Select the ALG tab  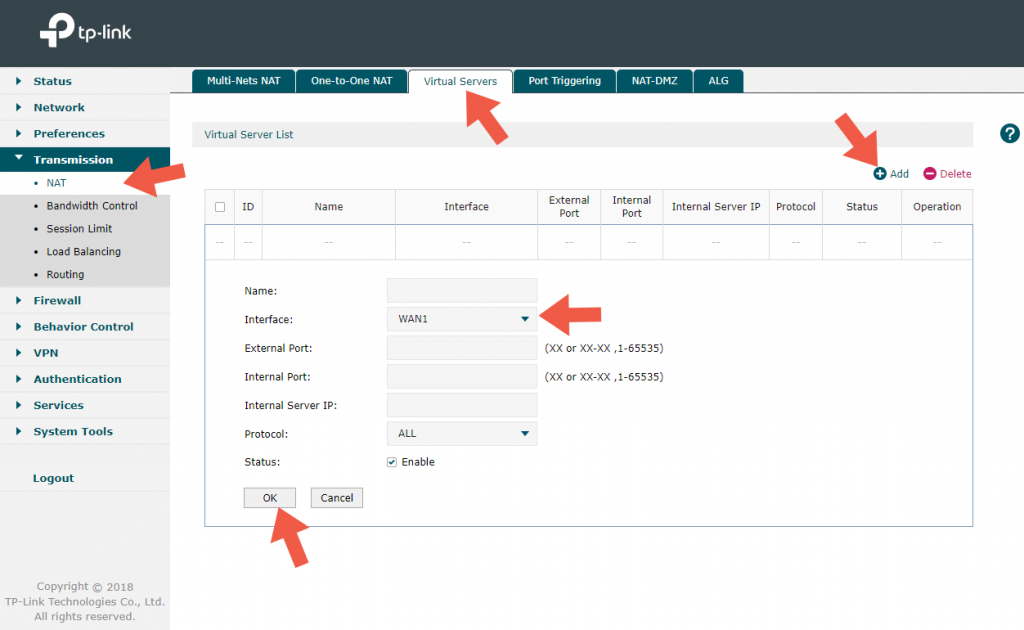click(718, 81)
